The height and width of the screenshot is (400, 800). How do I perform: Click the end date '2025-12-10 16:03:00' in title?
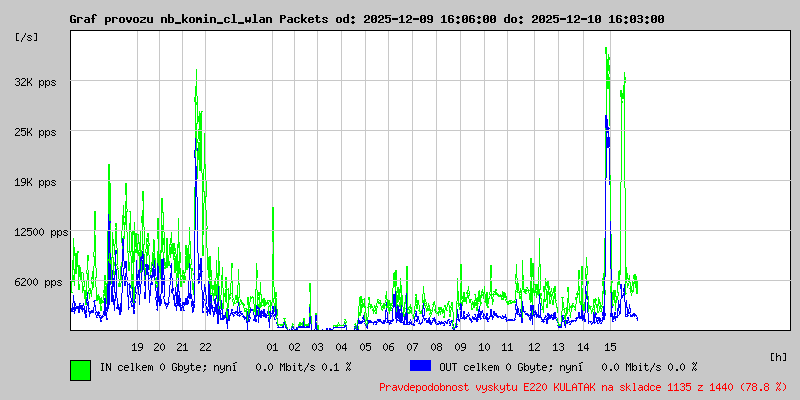[597, 19]
